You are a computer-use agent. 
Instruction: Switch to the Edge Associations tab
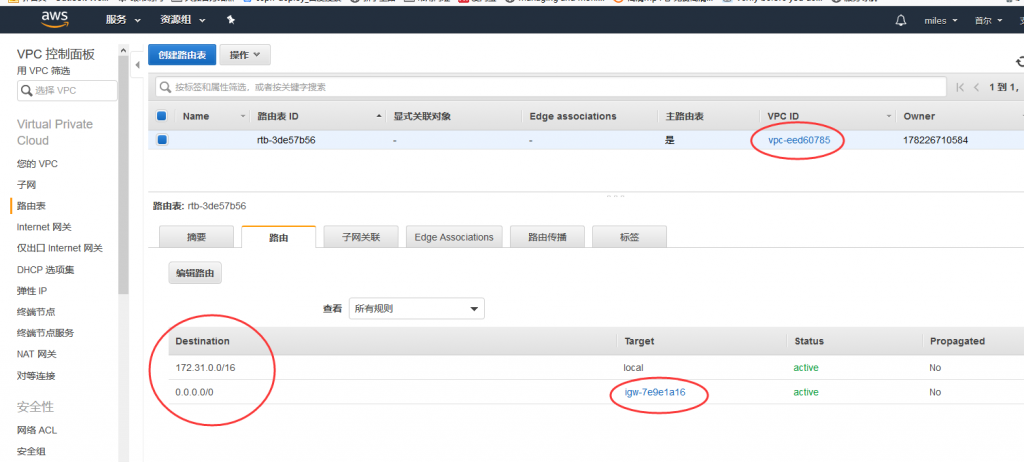[x=453, y=237]
